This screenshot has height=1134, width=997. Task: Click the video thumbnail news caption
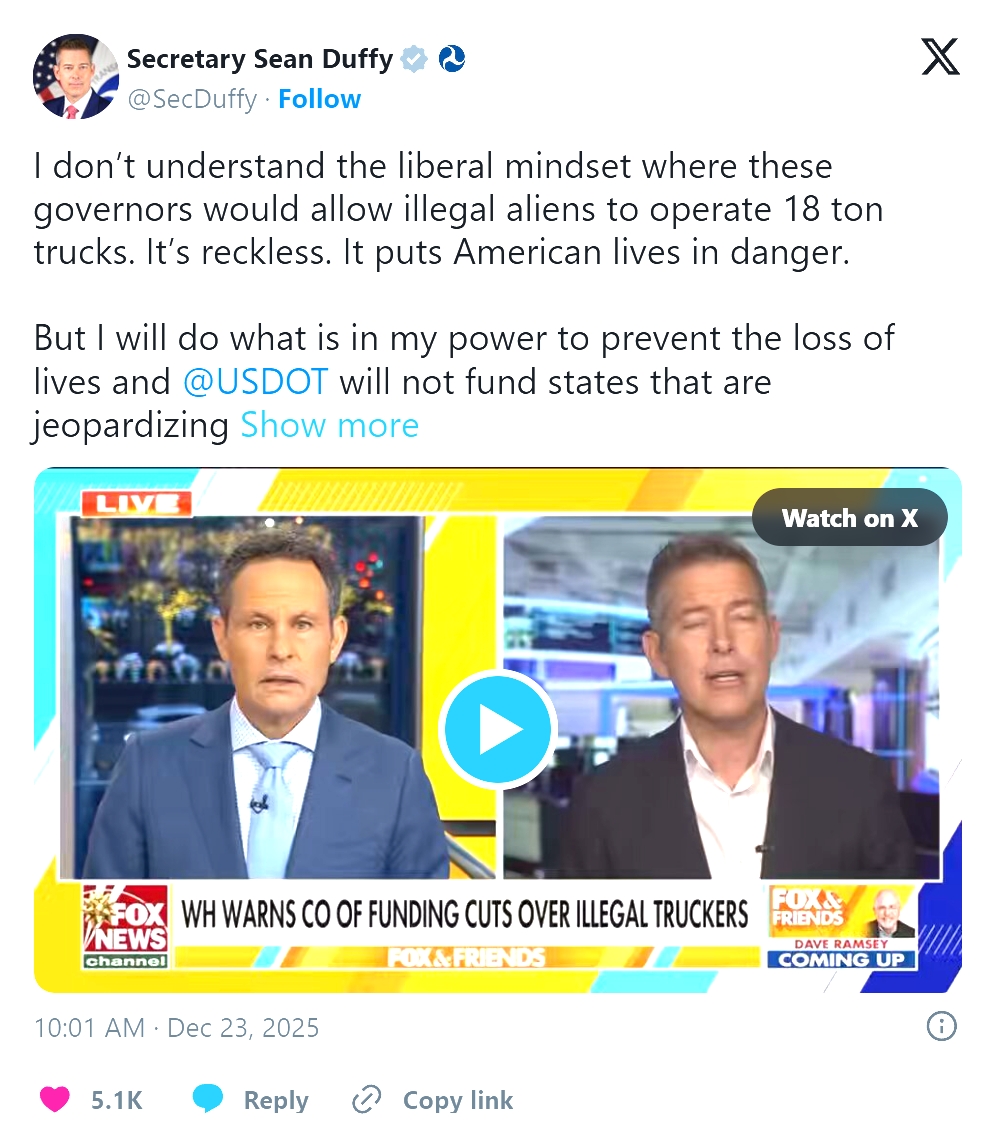pos(465,914)
